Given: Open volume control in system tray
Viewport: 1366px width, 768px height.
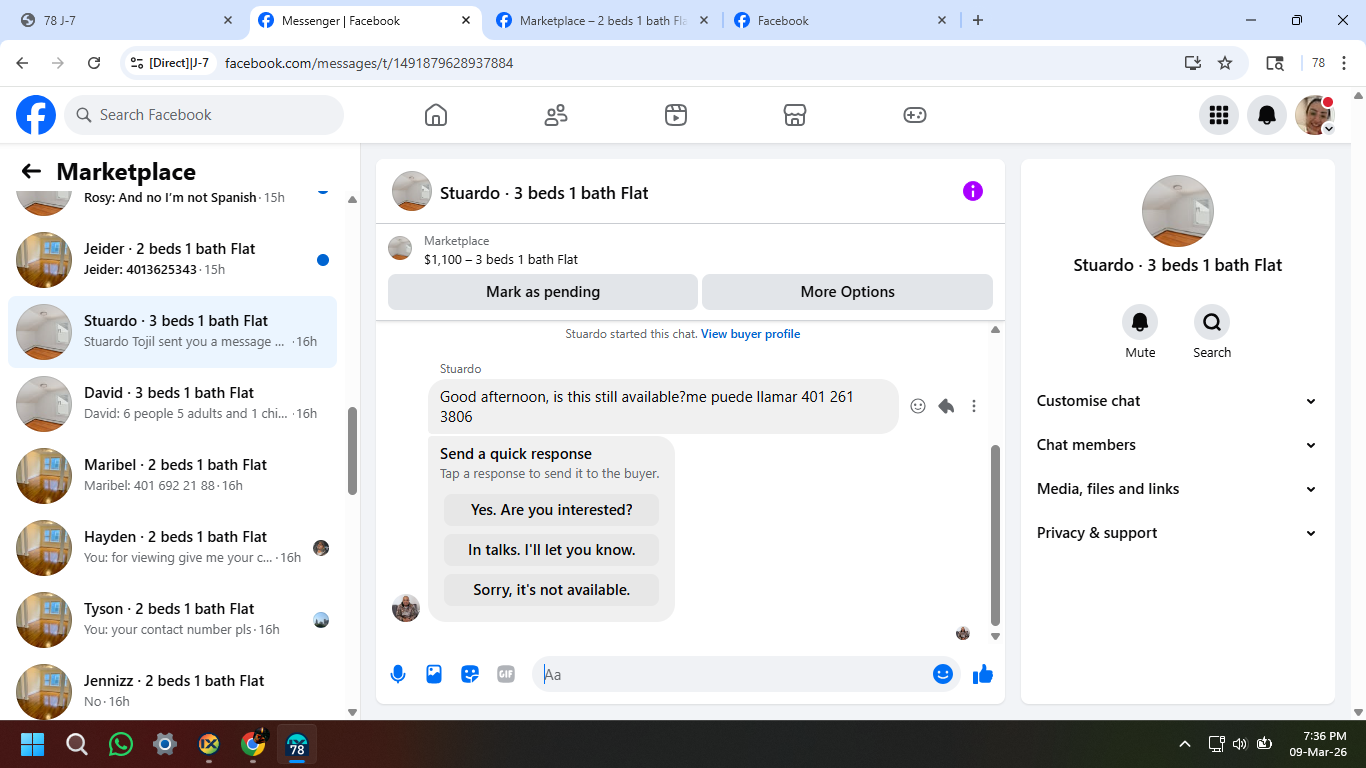Looking at the screenshot, I should point(1240,744).
